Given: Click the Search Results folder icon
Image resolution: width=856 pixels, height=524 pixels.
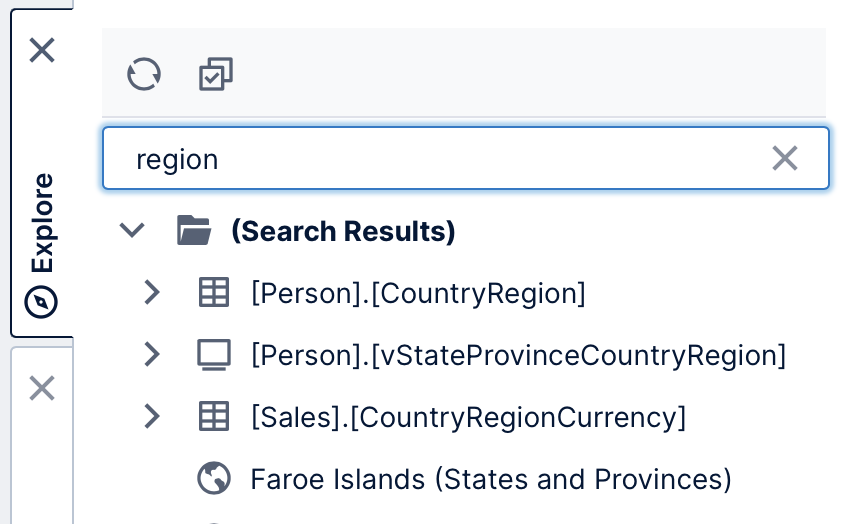Looking at the screenshot, I should 194,230.
